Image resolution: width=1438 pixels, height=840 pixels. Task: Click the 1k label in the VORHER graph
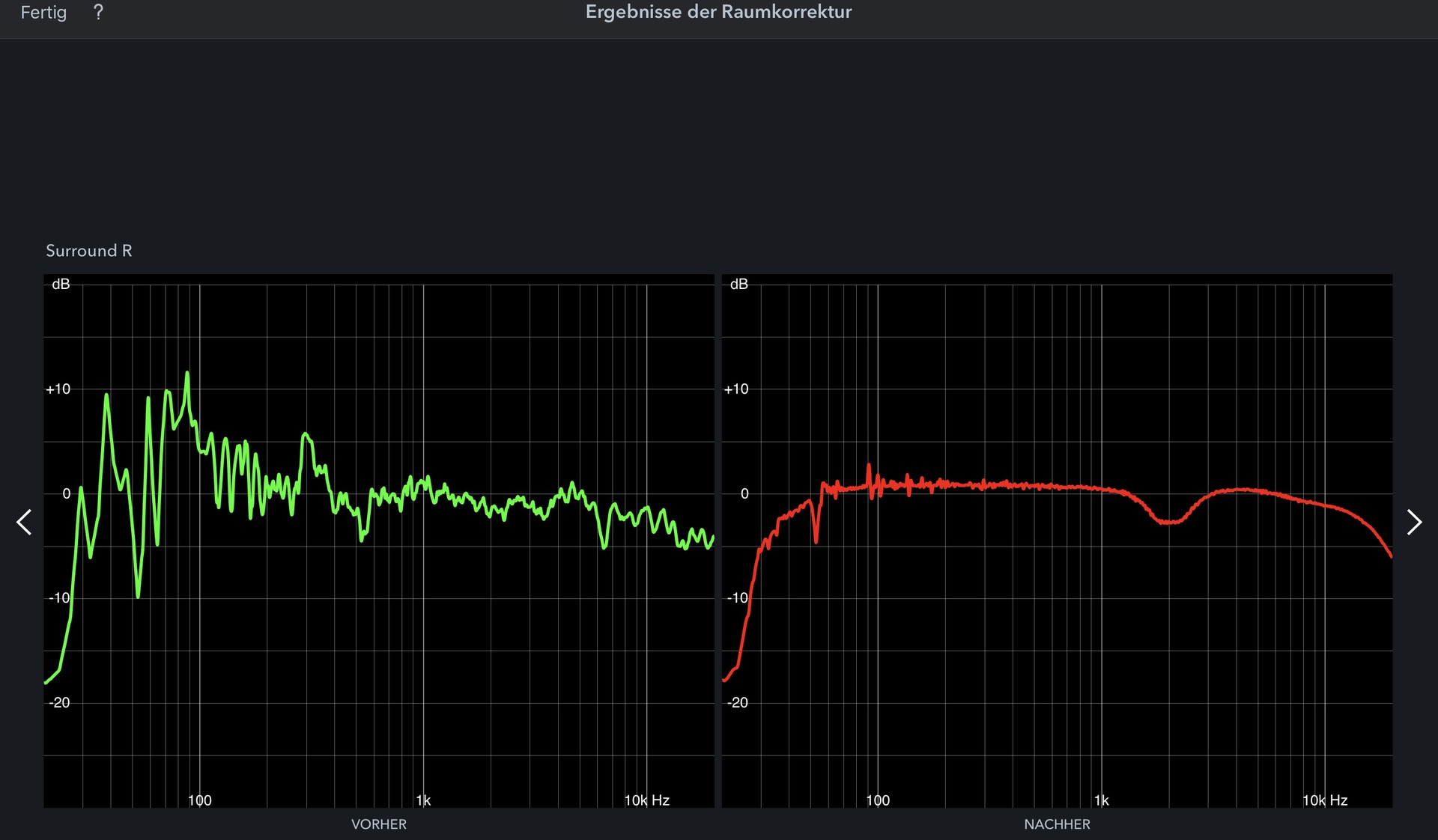[423, 800]
